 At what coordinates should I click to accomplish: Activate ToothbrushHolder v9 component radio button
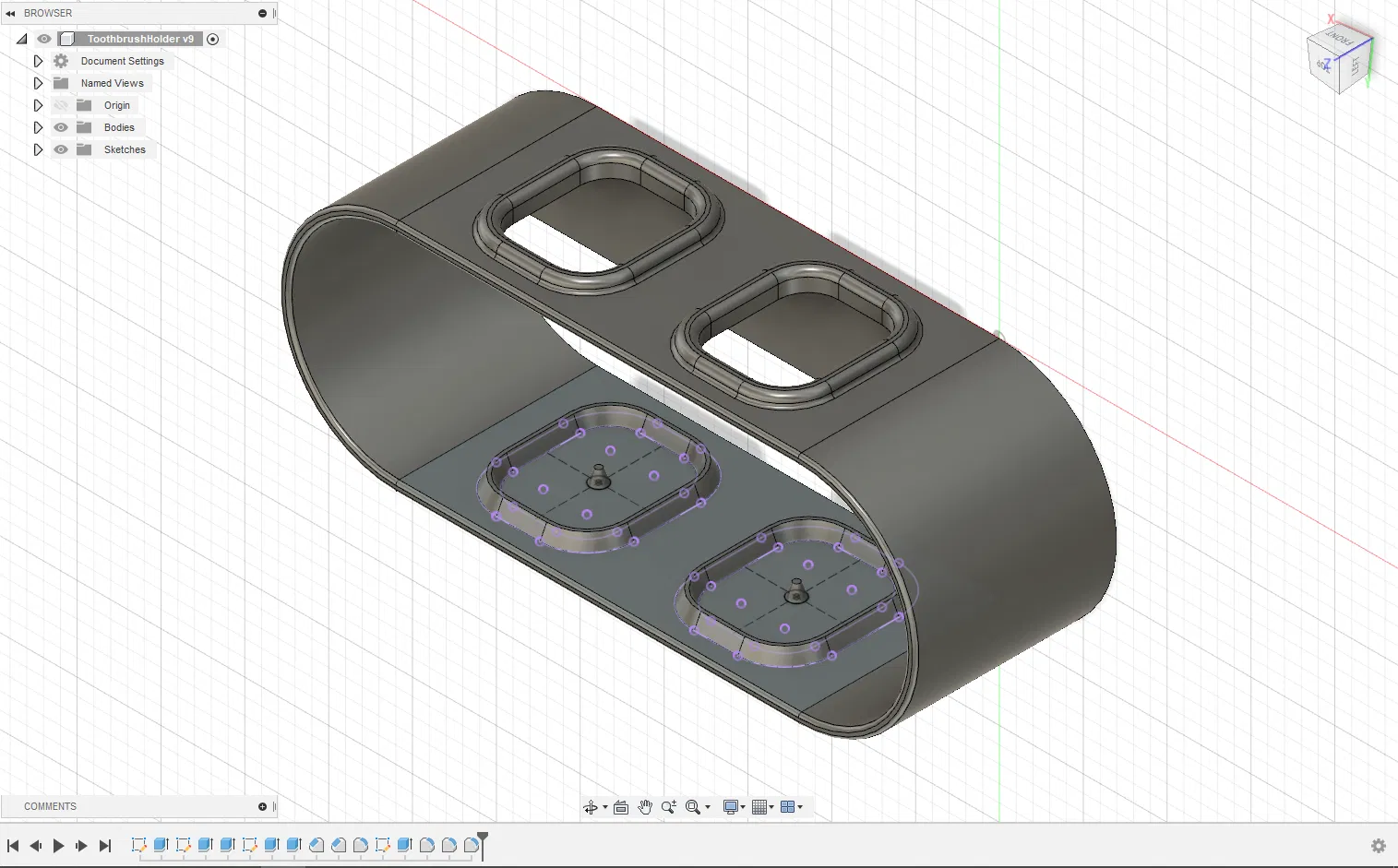tap(213, 39)
